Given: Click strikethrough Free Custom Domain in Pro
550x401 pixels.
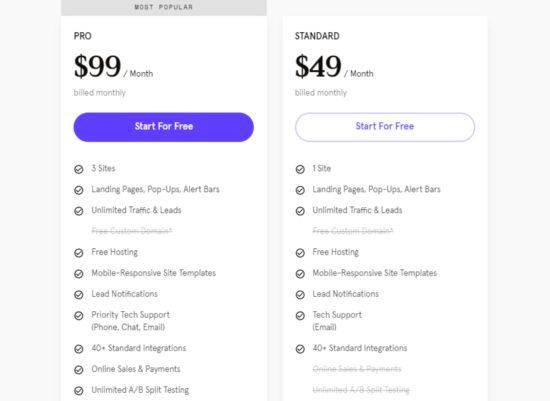Looking at the screenshot, I should click(x=132, y=231).
